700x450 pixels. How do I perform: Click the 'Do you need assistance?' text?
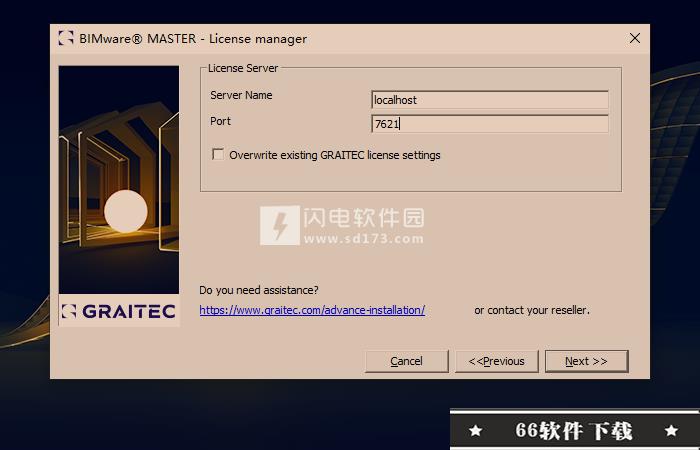[x=259, y=290]
